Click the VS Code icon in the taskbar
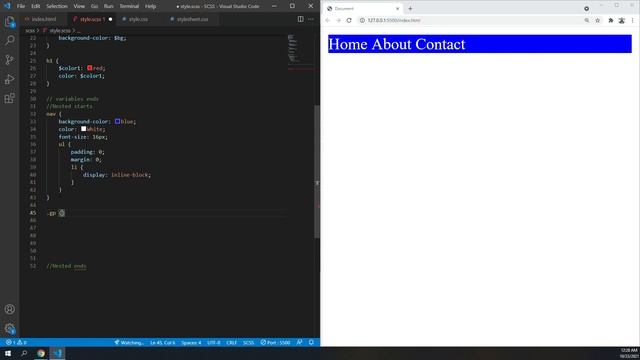The height and width of the screenshot is (360, 640). pyautogui.click(x=57, y=353)
